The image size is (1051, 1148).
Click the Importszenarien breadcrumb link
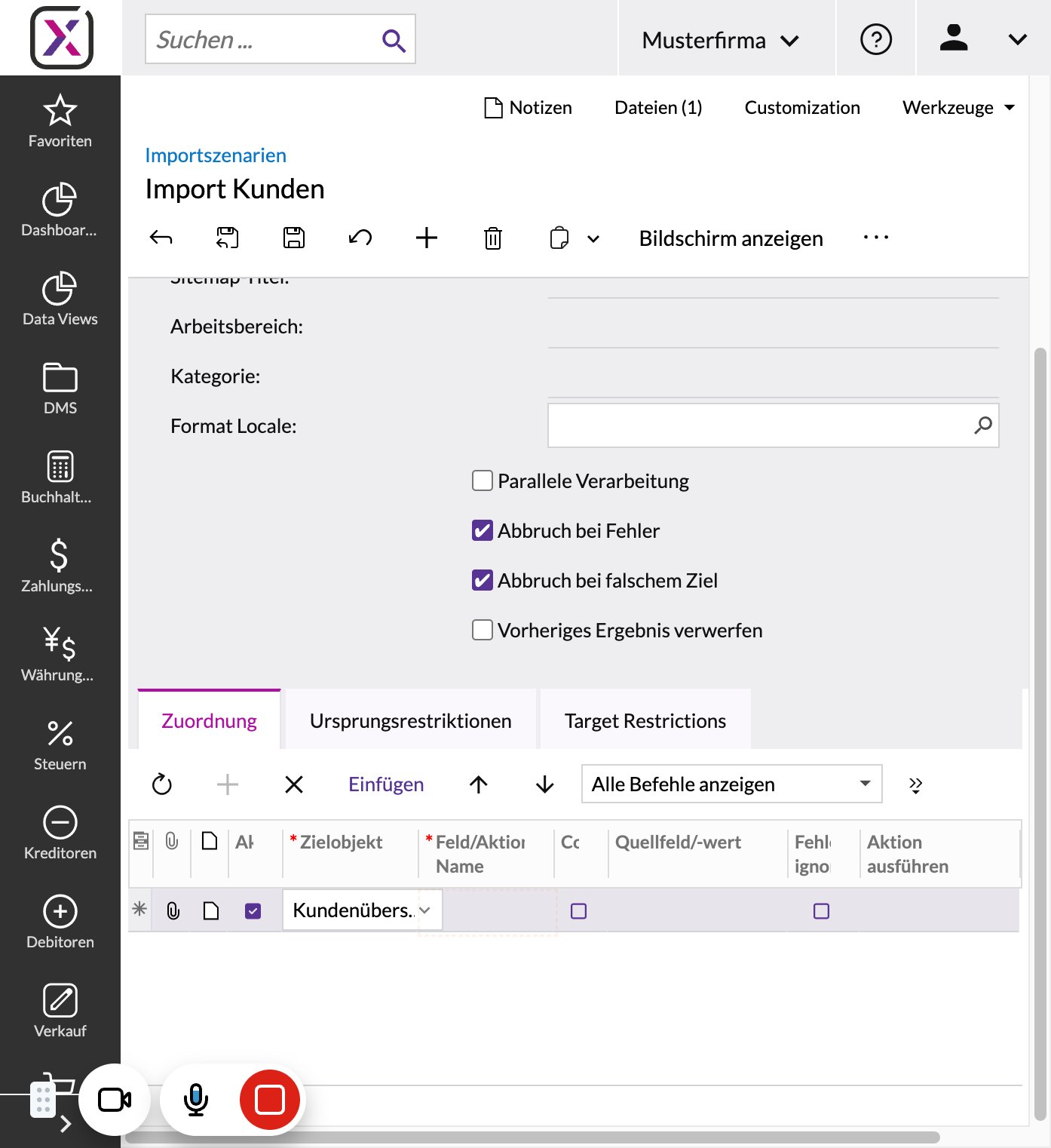[216, 155]
